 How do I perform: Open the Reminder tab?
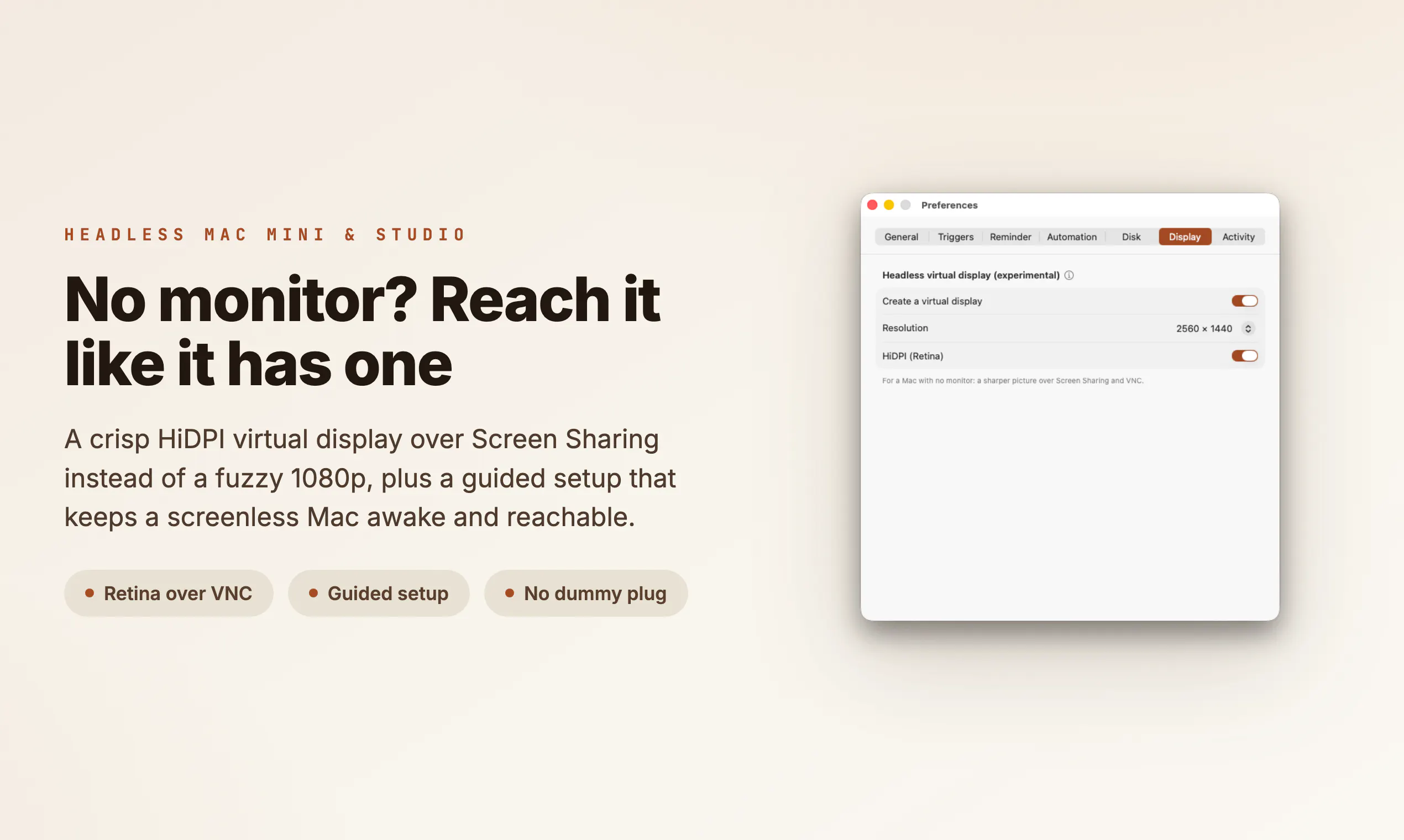pyautogui.click(x=1010, y=237)
